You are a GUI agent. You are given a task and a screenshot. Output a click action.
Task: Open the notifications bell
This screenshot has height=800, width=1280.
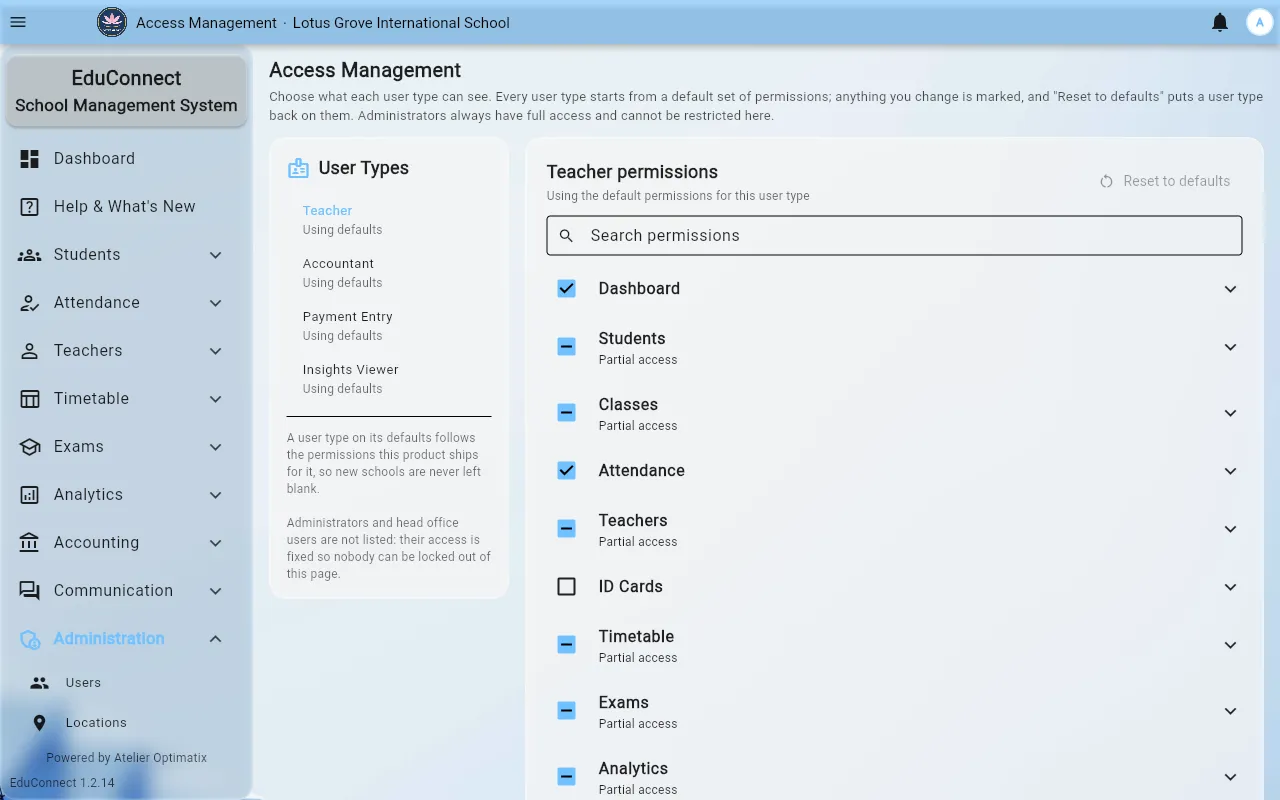point(1220,22)
